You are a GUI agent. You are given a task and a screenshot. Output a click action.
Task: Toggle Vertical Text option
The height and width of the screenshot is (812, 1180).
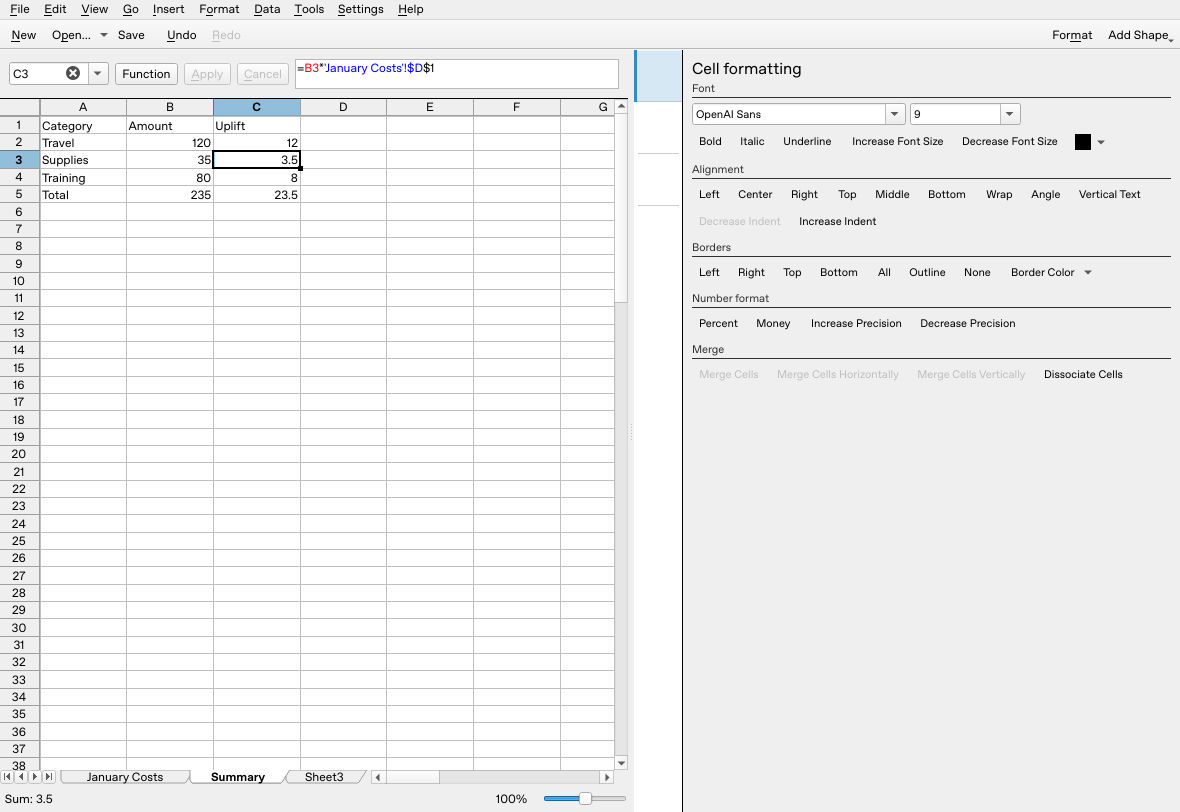point(1109,194)
